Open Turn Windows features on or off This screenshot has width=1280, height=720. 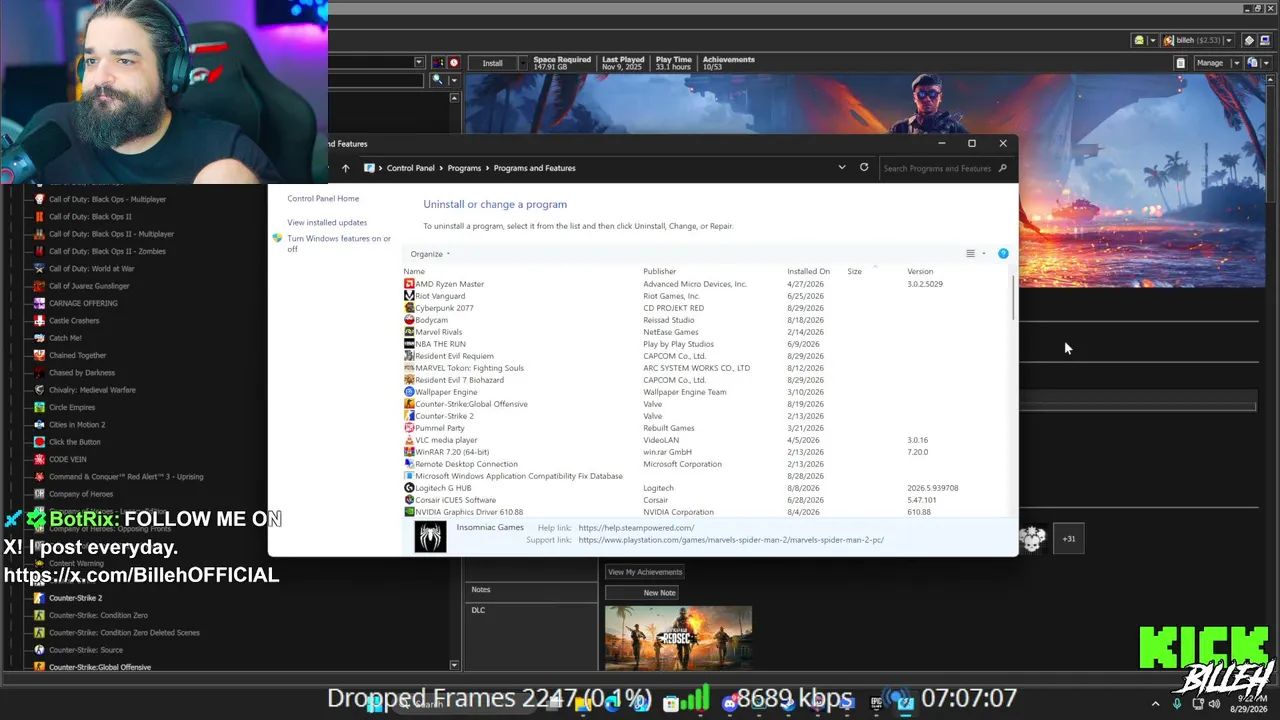point(339,244)
